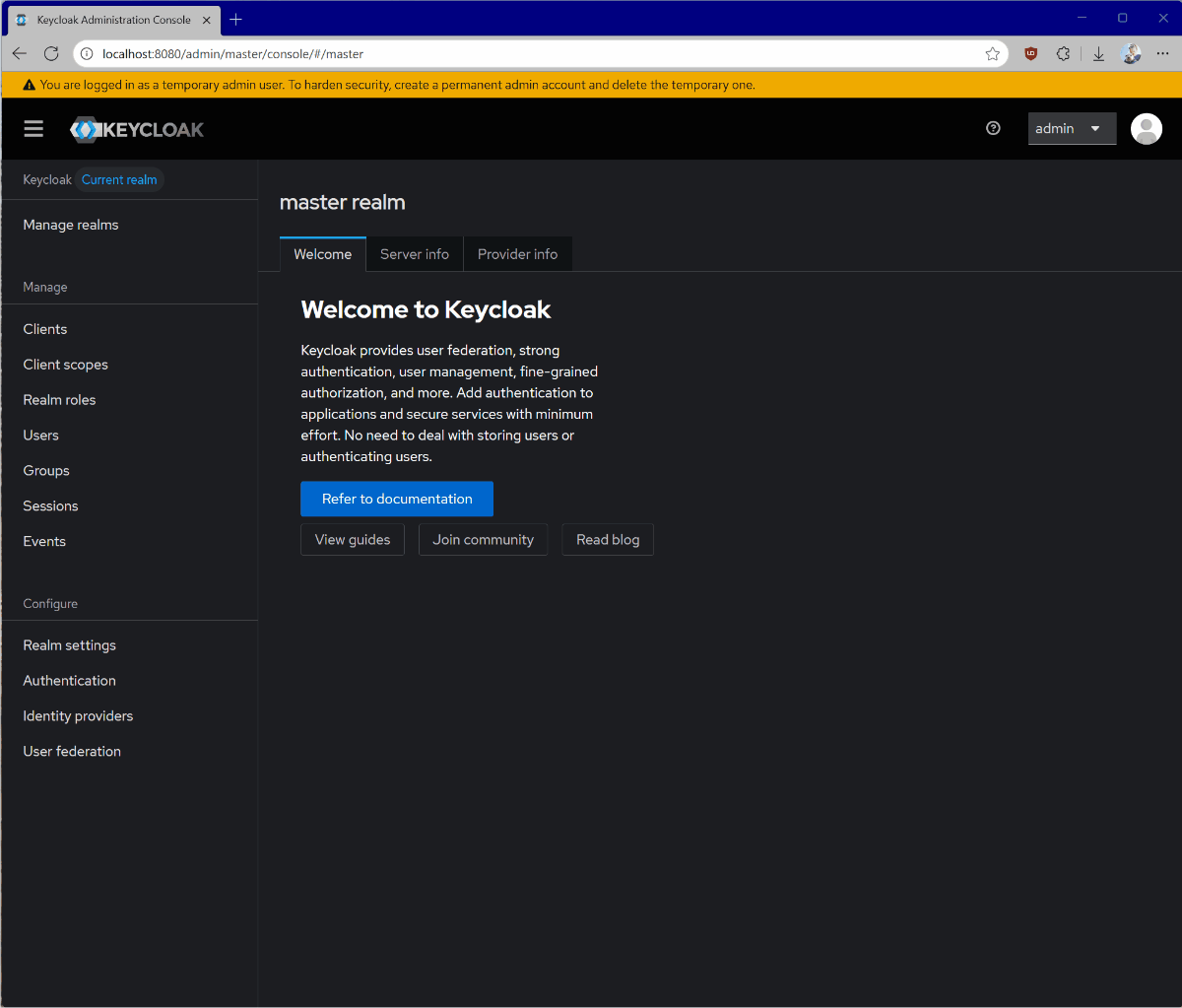Viewport: 1182px width, 1008px height.
Task: Click the Current realm badge
Action: click(119, 179)
